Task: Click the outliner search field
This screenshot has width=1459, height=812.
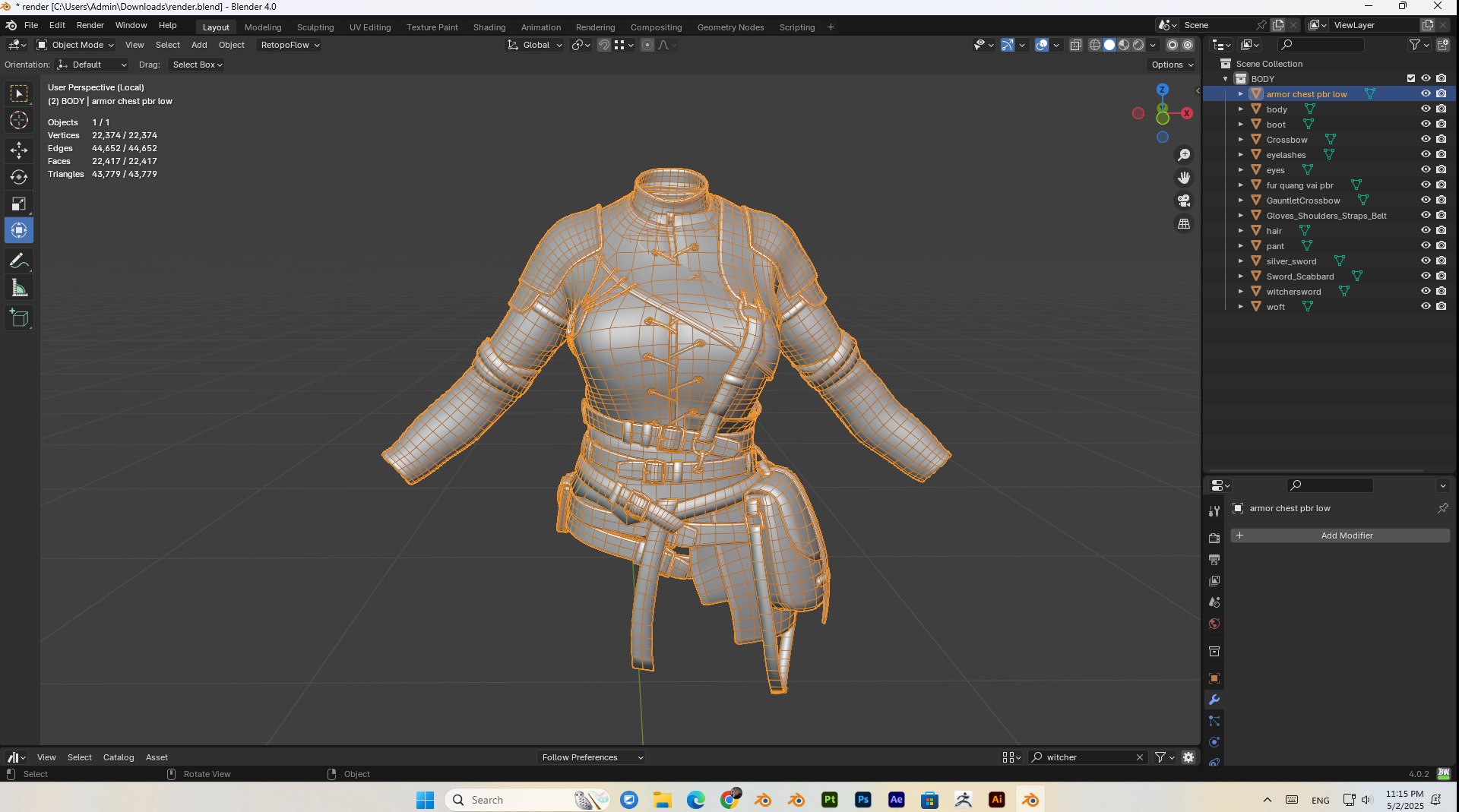Action: point(1321,45)
